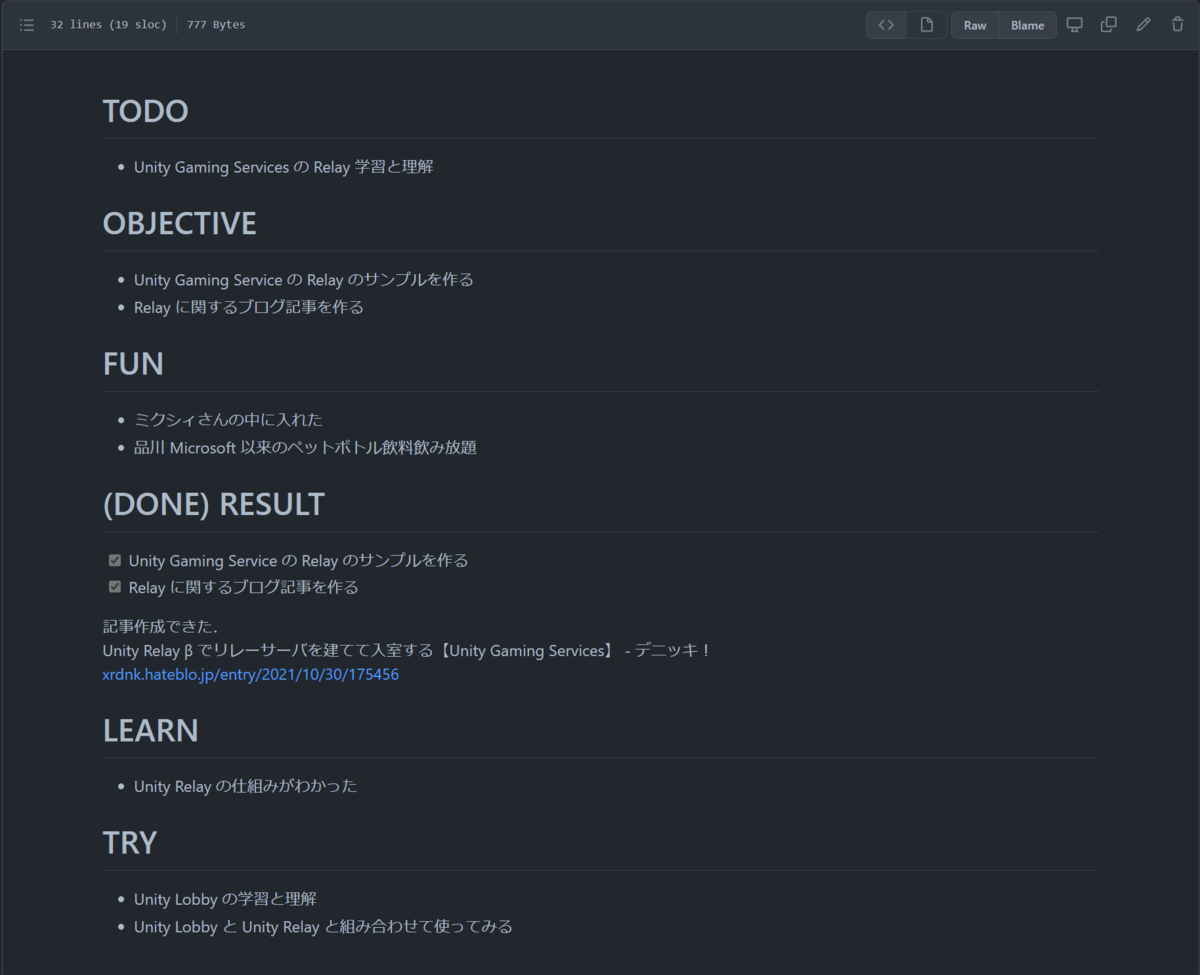The image size is (1200, 975).
Task: Open the Raw file view
Action: pyautogui.click(x=975, y=25)
